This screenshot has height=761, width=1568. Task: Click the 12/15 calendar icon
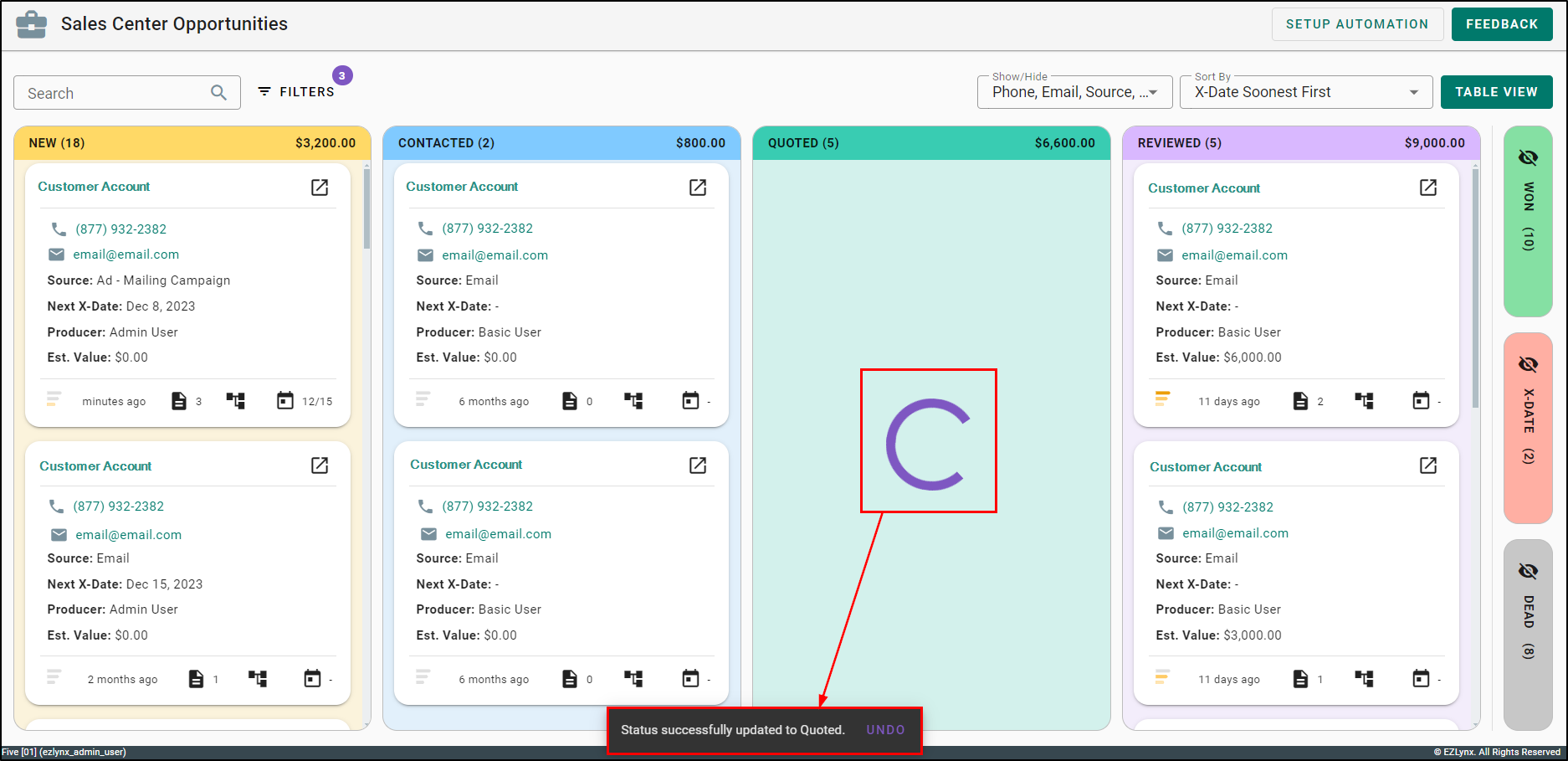click(x=285, y=401)
